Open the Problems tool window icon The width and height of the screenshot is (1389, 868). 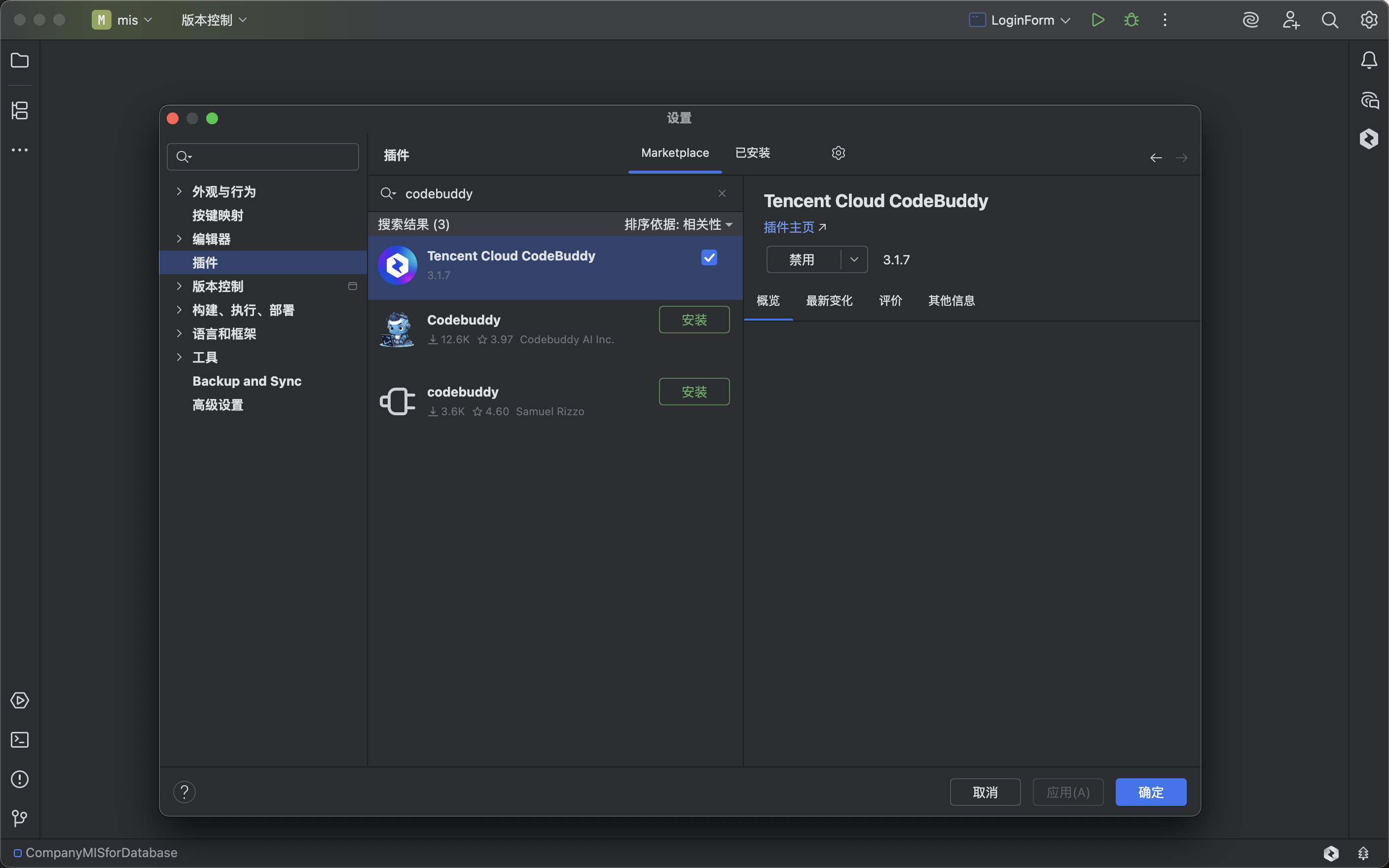[x=20, y=779]
